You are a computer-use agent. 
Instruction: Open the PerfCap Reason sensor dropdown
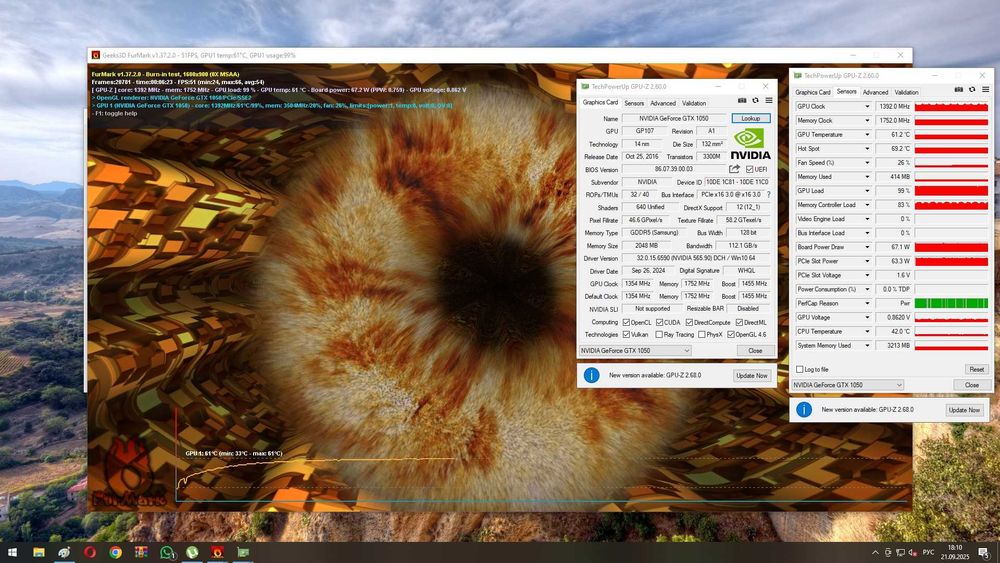click(867, 303)
